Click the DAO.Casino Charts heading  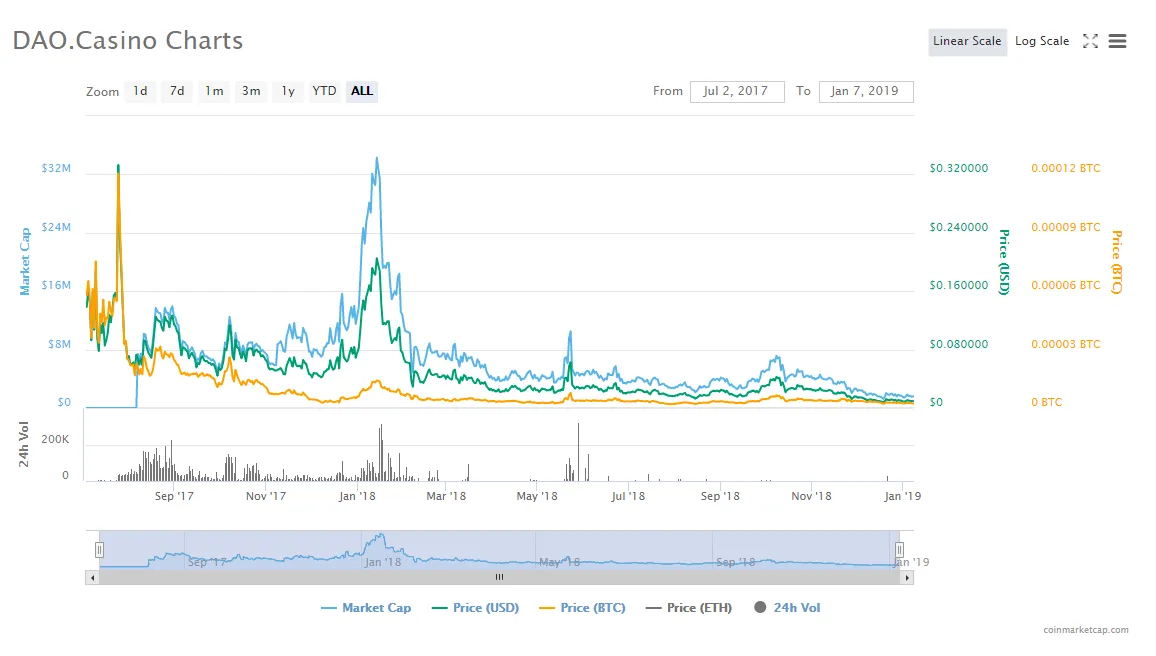(128, 41)
